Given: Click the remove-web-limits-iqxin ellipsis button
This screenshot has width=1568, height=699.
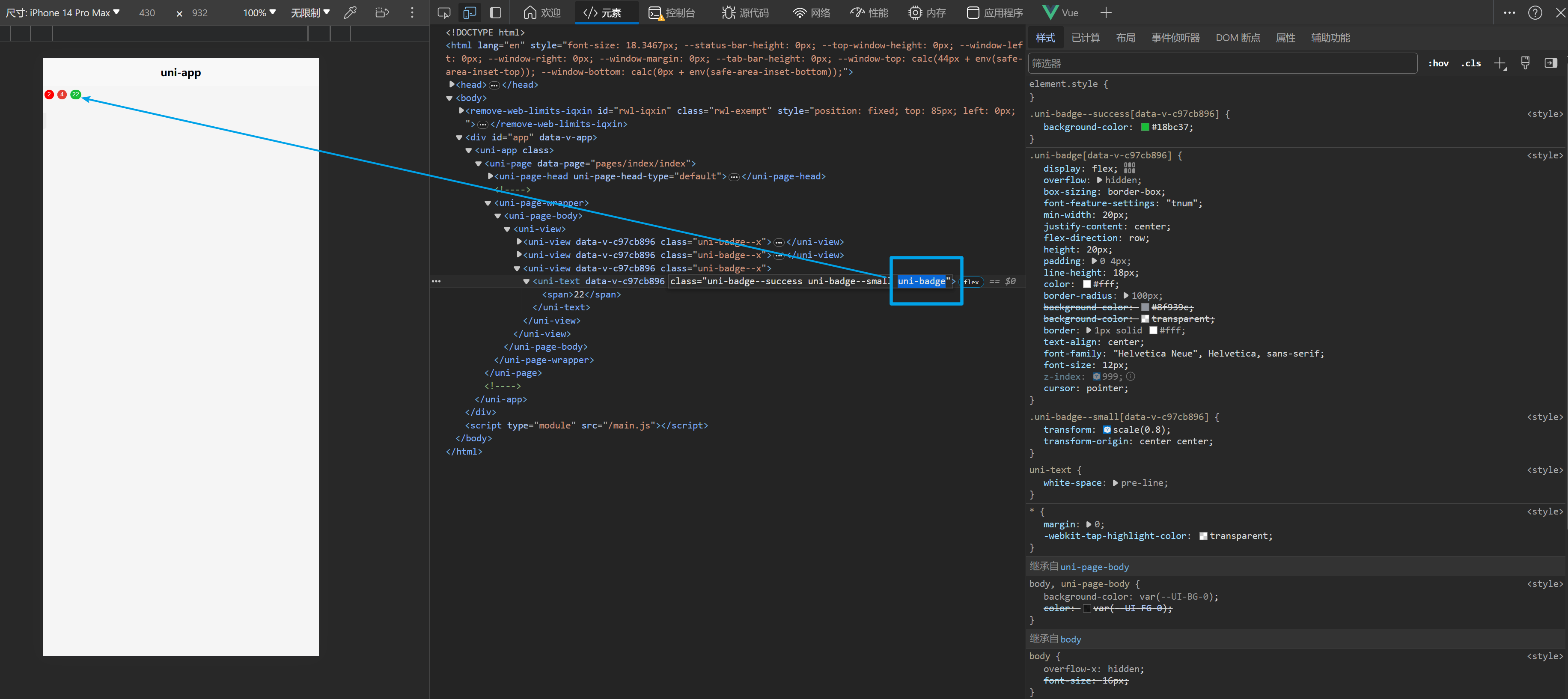Looking at the screenshot, I should pyautogui.click(x=483, y=124).
